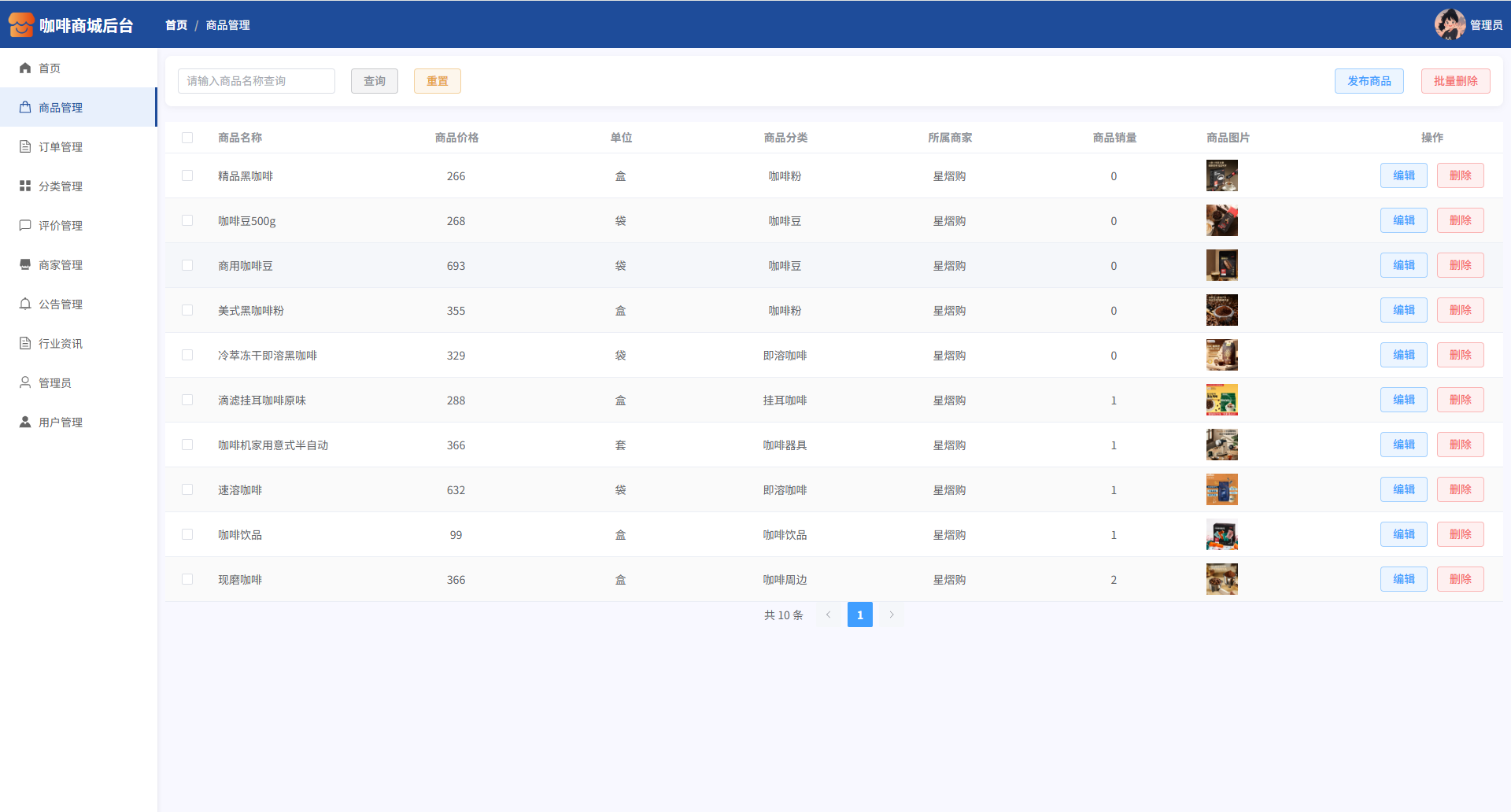This screenshot has height=812, width=1511.
Task: Toggle the select-all checkbox in table header
Action: tap(187, 138)
